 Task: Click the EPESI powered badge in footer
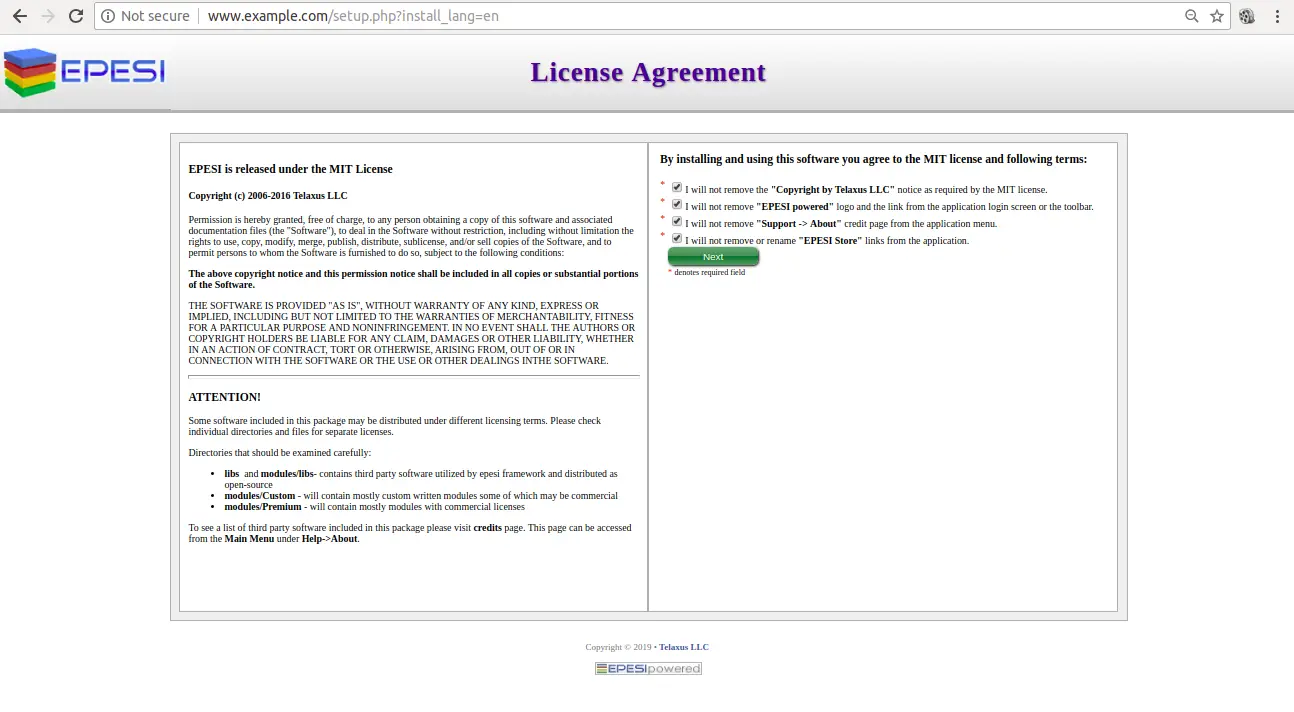648,668
